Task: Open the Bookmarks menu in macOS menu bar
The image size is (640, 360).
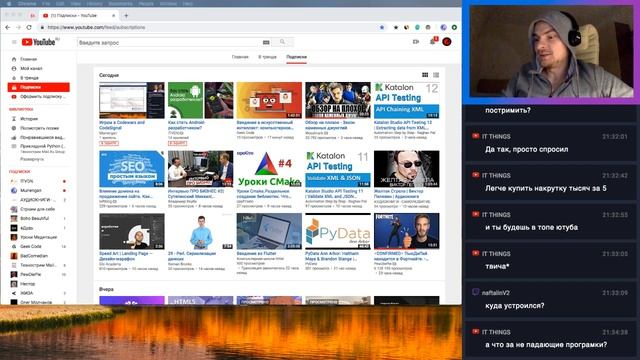Action: click(x=120, y=3)
